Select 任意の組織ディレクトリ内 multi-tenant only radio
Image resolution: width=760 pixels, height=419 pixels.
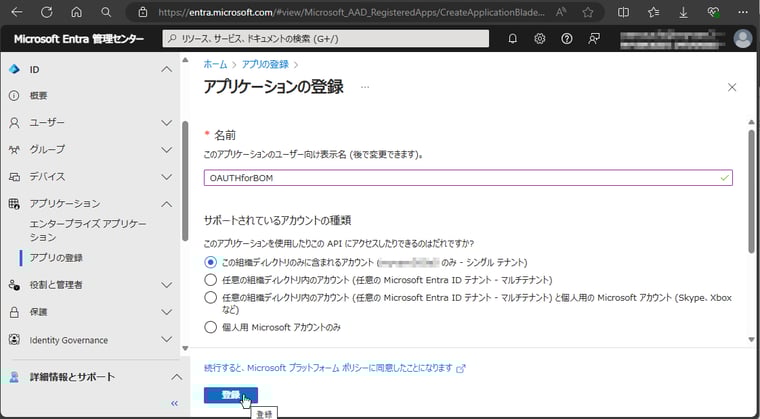point(210,280)
